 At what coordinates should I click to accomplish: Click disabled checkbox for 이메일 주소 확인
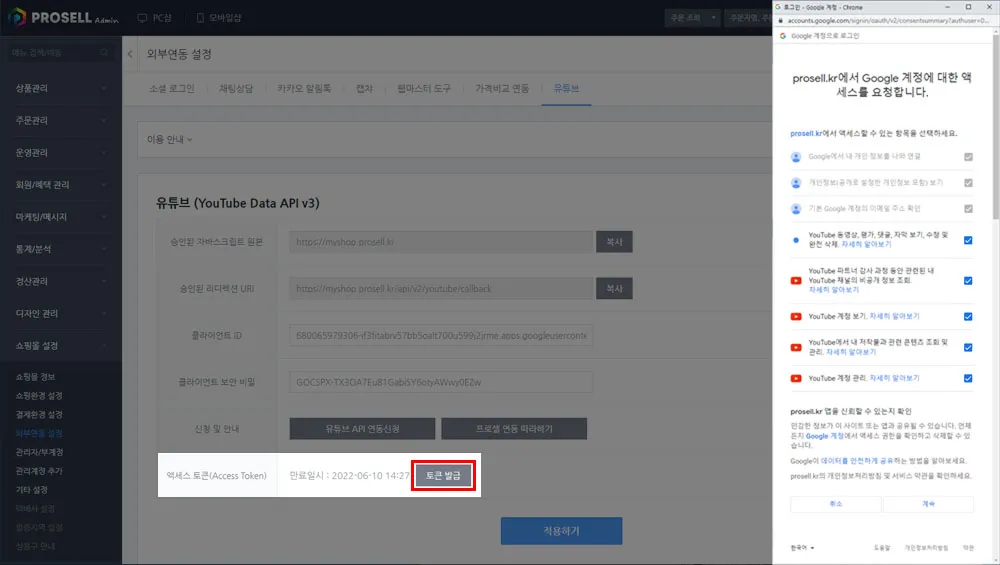pos(968,209)
